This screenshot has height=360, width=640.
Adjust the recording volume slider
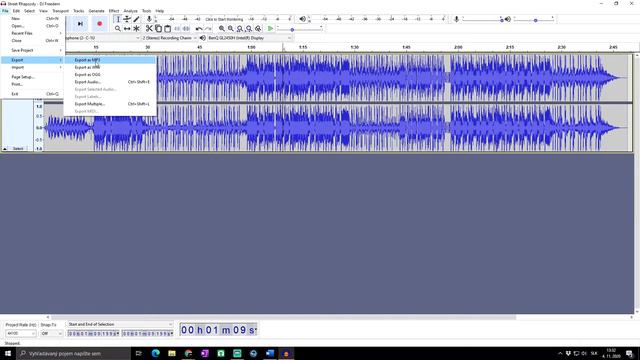tap(483, 20)
